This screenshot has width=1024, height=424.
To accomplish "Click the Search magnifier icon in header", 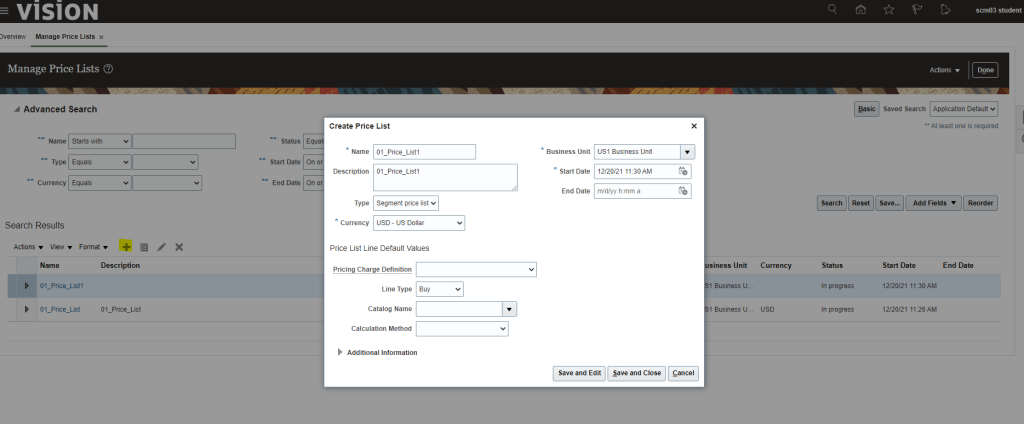I will coord(831,10).
